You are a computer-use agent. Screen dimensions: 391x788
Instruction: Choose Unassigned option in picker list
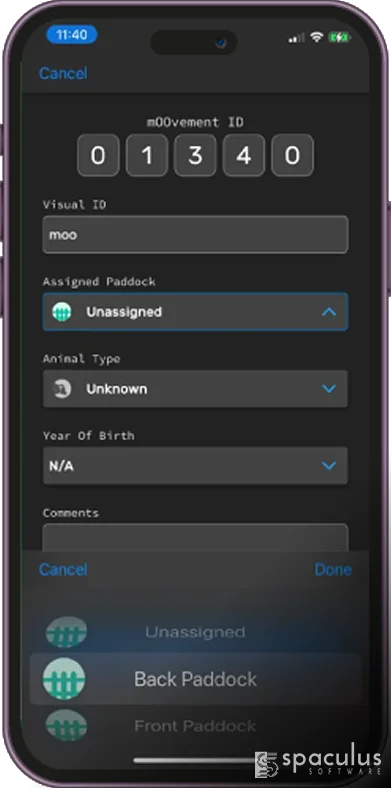coord(195,632)
